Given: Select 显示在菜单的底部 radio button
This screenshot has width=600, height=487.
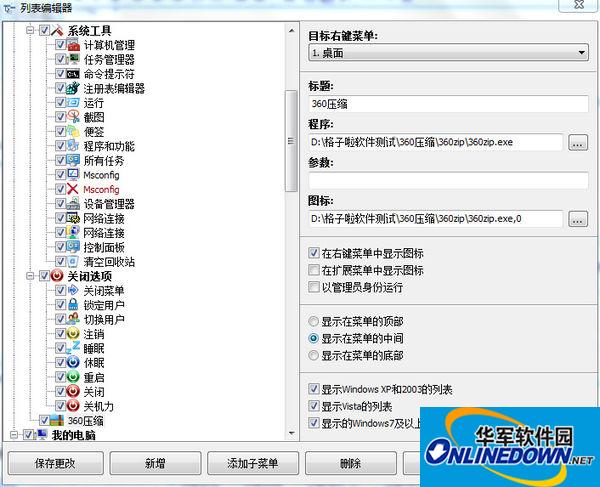Looking at the screenshot, I should click(313, 355).
